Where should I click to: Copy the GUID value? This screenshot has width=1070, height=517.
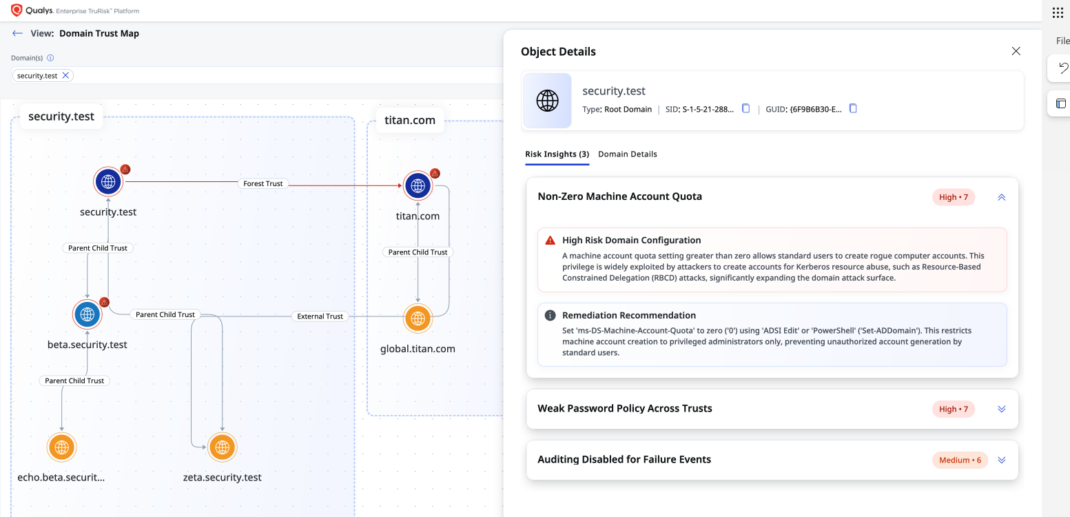pyautogui.click(x=853, y=108)
